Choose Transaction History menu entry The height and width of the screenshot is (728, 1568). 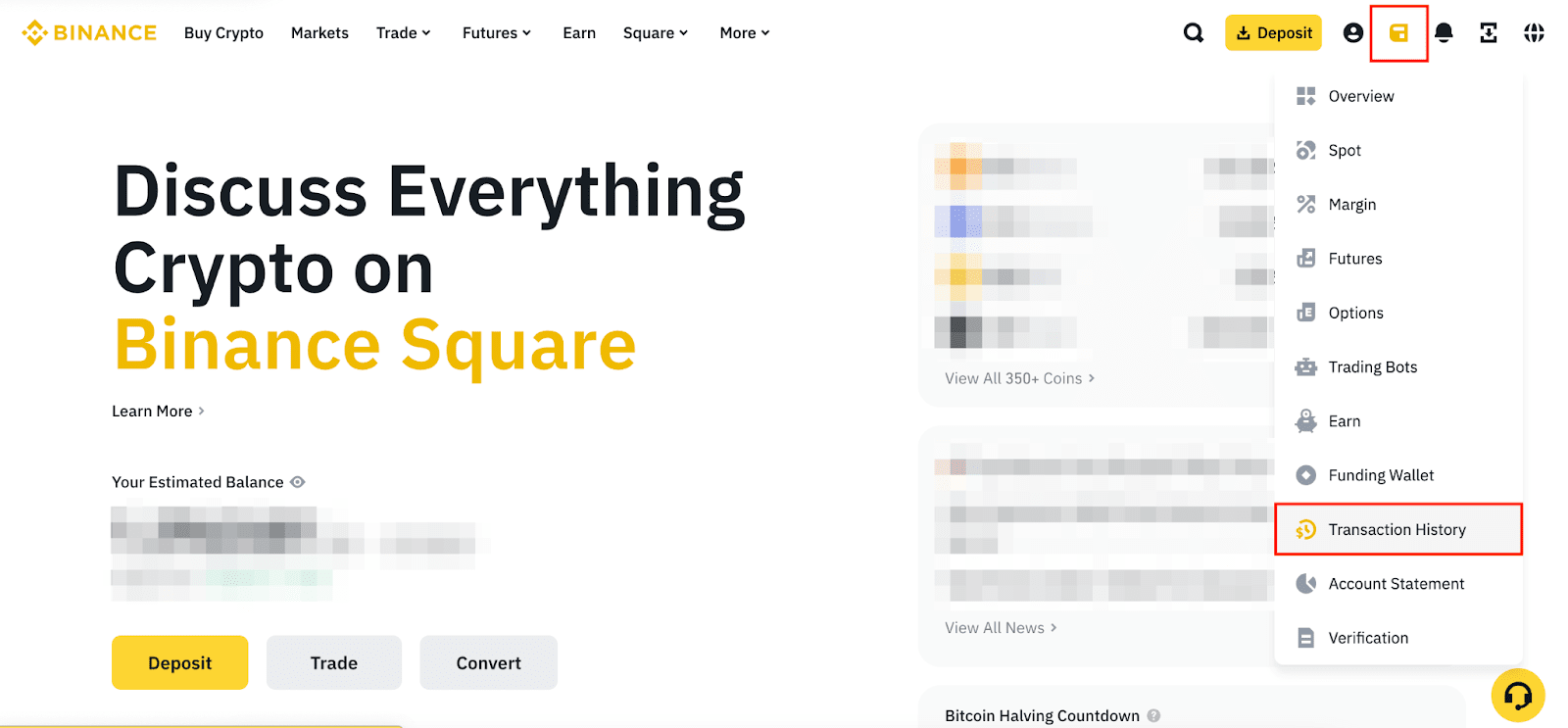pos(1398,529)
